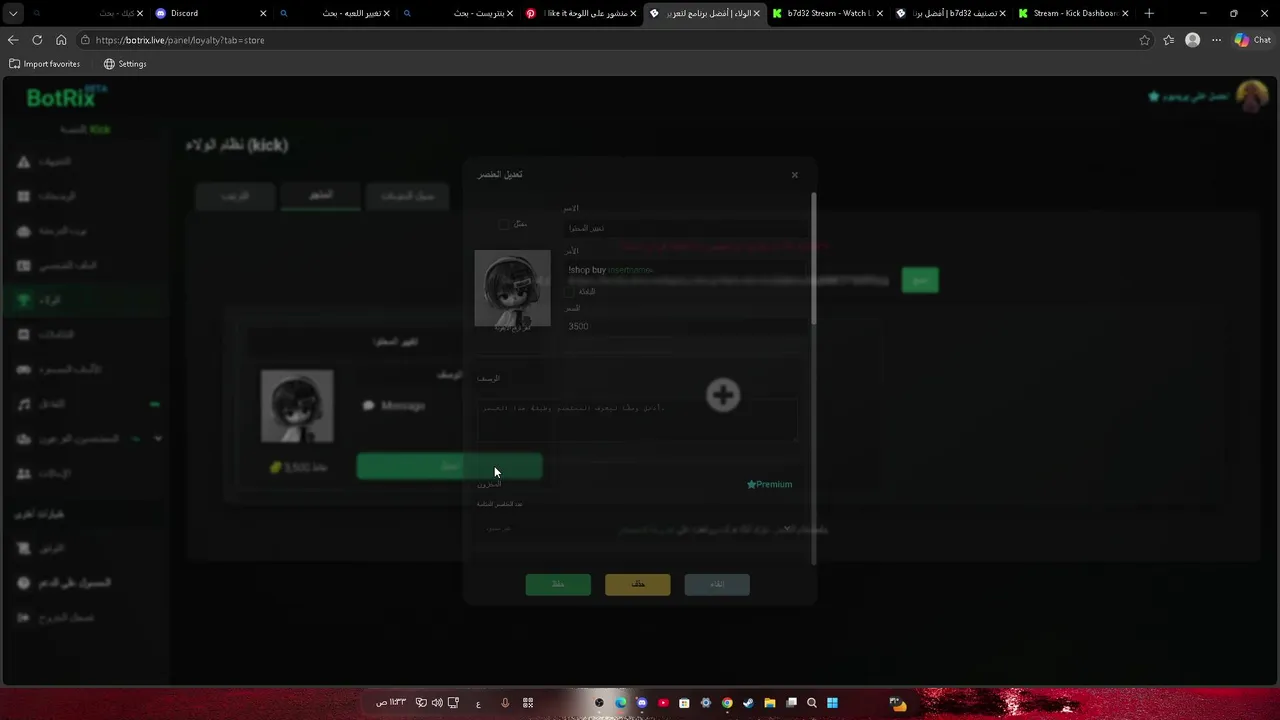
Task: Change the price field showing 3500
Action: [686, 326]
